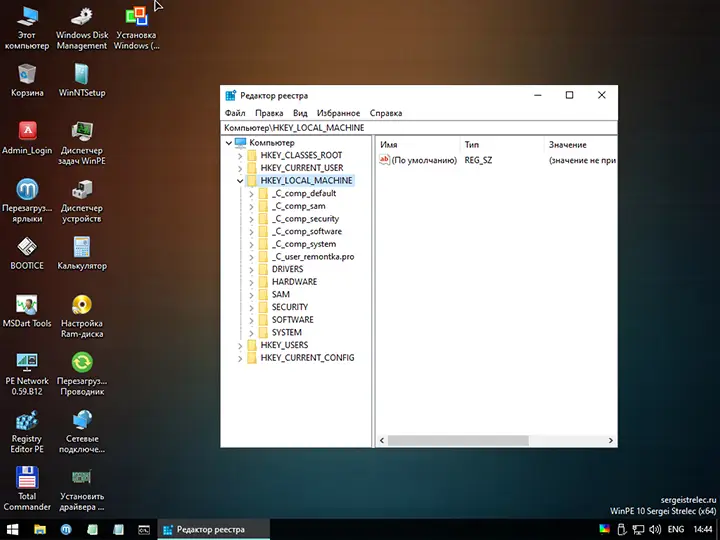Open the Настройка Ram-диска icon

click(82, 316)
